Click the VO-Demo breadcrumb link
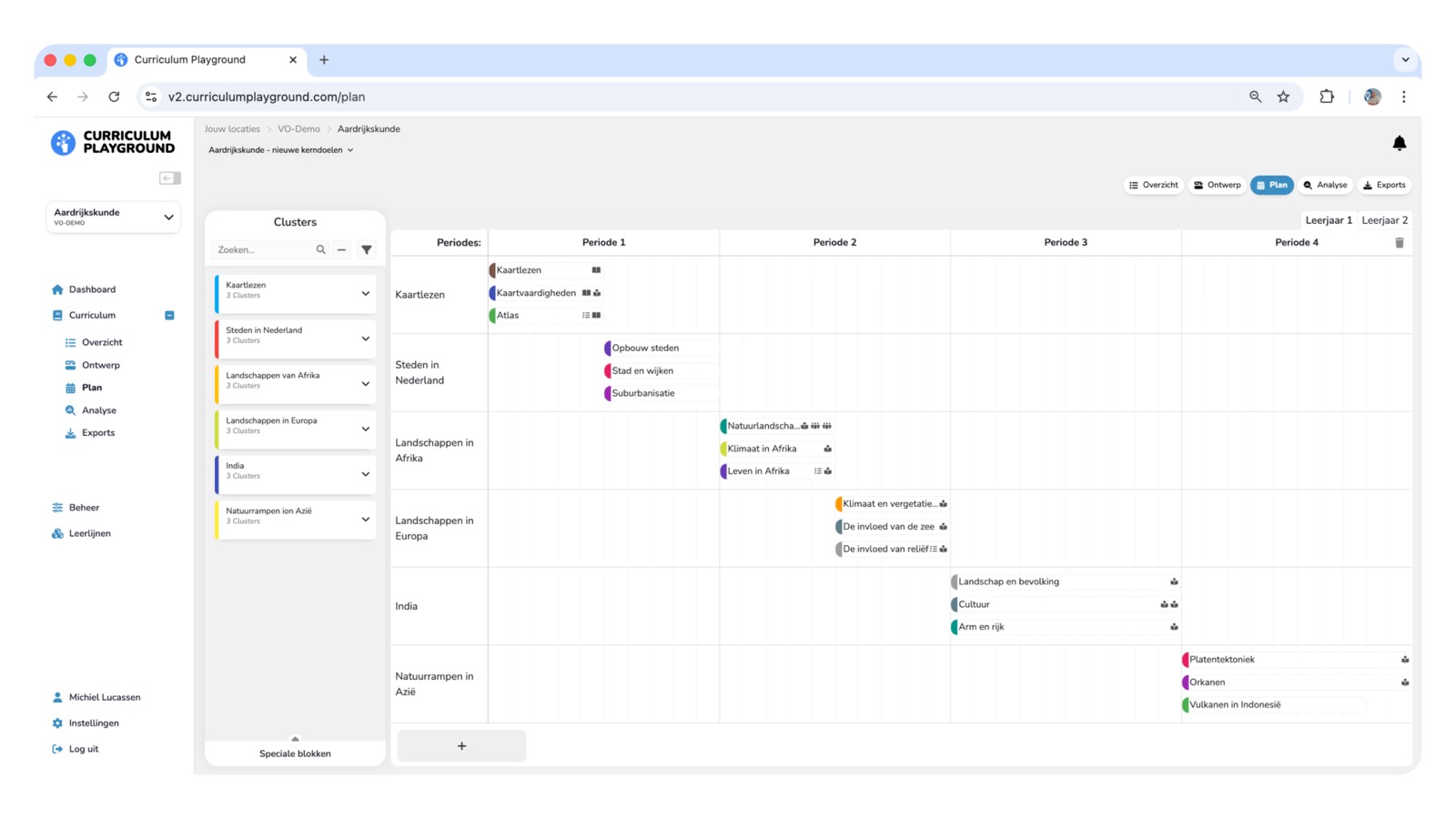This screenshot has width=1456, height=819. (x=298, y=129)
